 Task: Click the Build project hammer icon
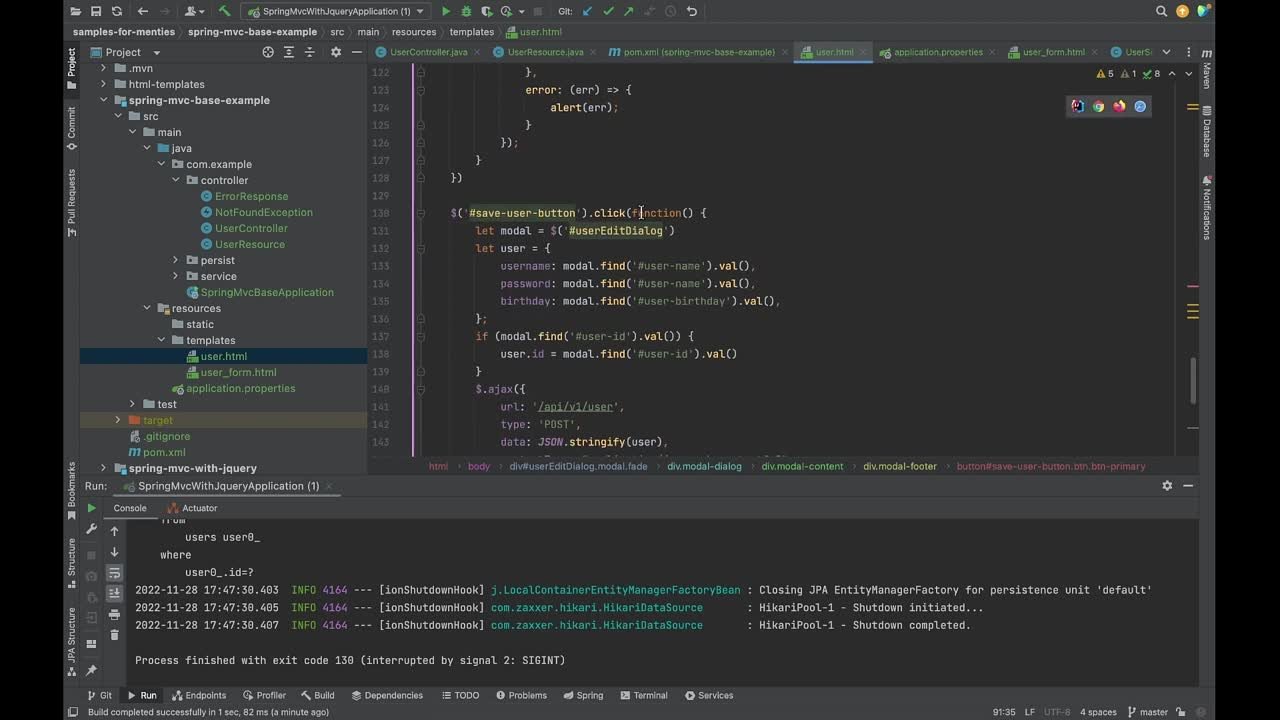tap(225, 12)
